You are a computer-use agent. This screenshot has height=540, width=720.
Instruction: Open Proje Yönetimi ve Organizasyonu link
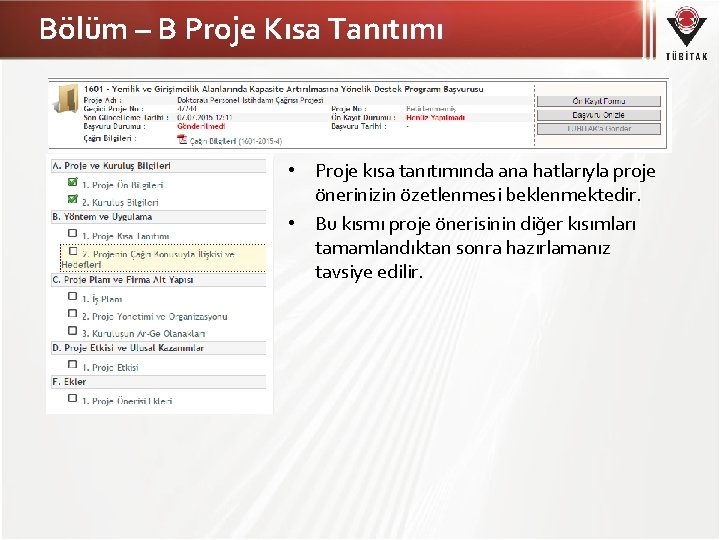click(155, 316)
